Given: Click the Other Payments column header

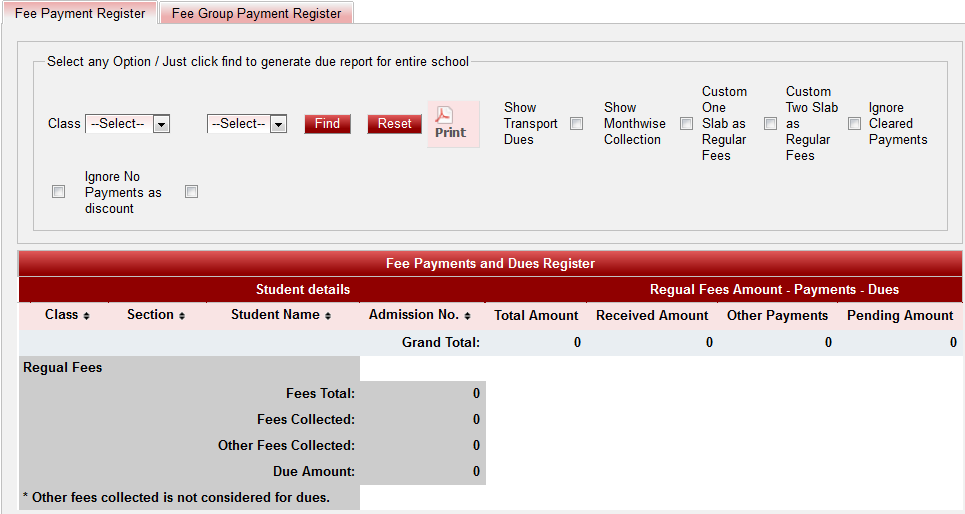Looking at the screenshot, I should coord(777,316).
